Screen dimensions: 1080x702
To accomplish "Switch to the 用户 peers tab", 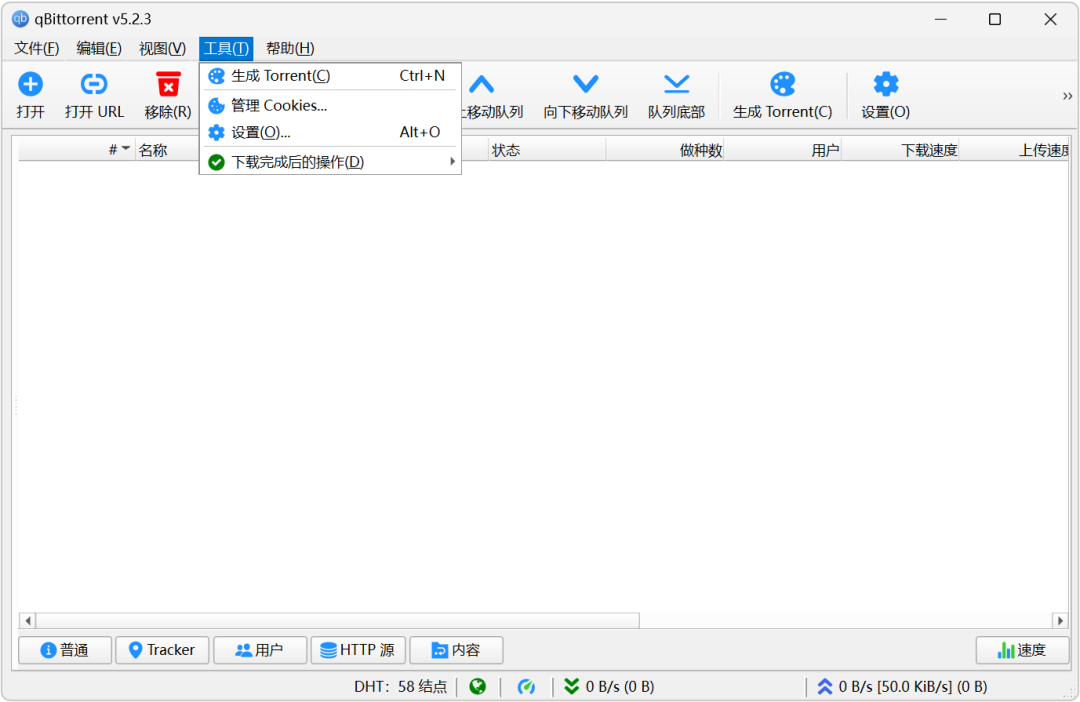I will pos(260,650).
